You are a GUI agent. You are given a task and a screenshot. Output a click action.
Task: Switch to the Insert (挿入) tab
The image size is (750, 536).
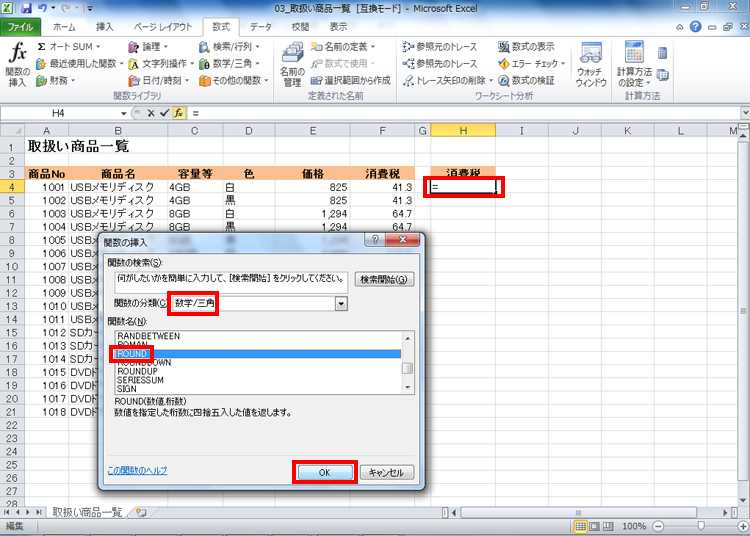[x=104, y=27]
